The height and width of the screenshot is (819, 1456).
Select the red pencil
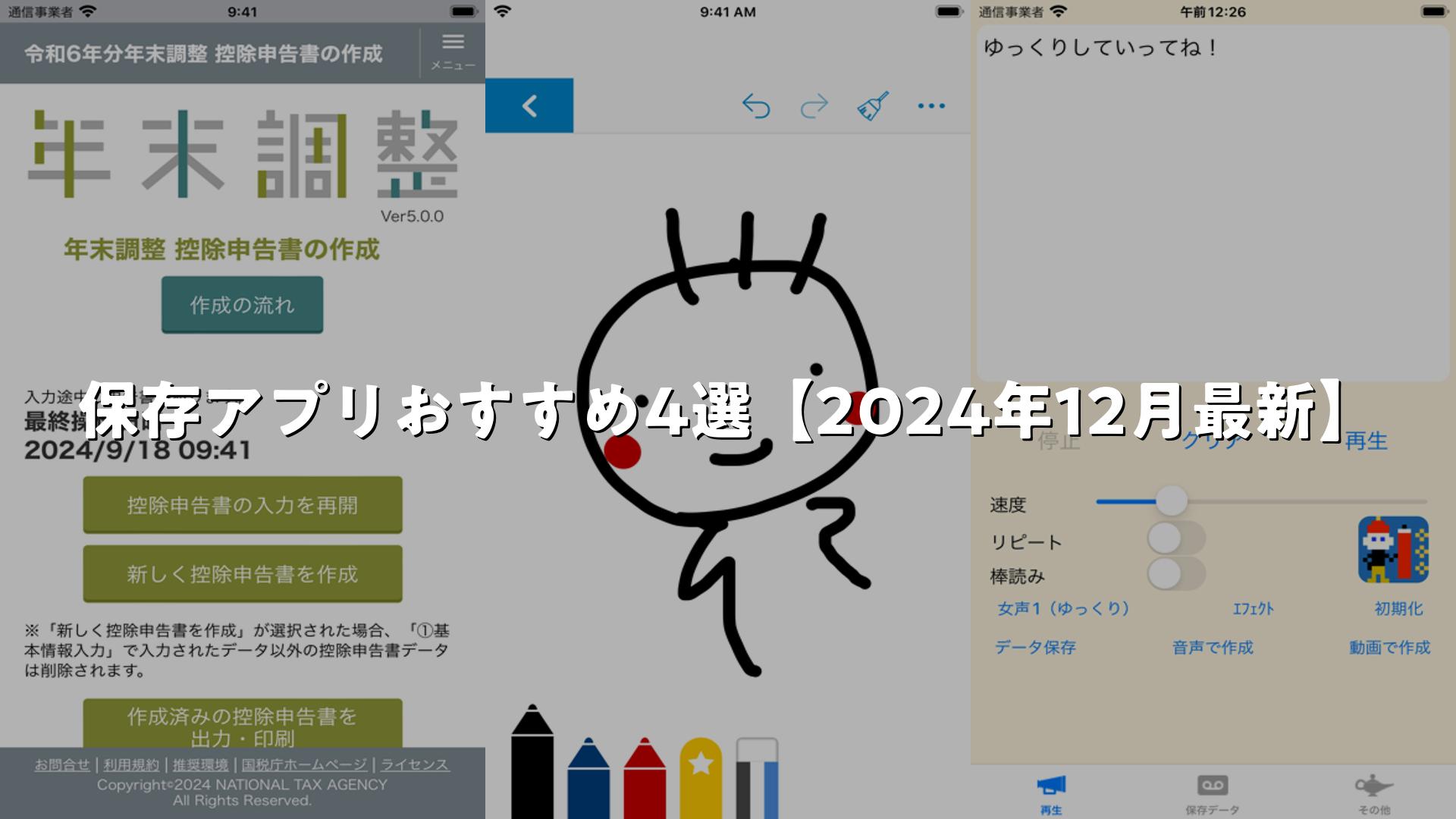pos(645,778)
